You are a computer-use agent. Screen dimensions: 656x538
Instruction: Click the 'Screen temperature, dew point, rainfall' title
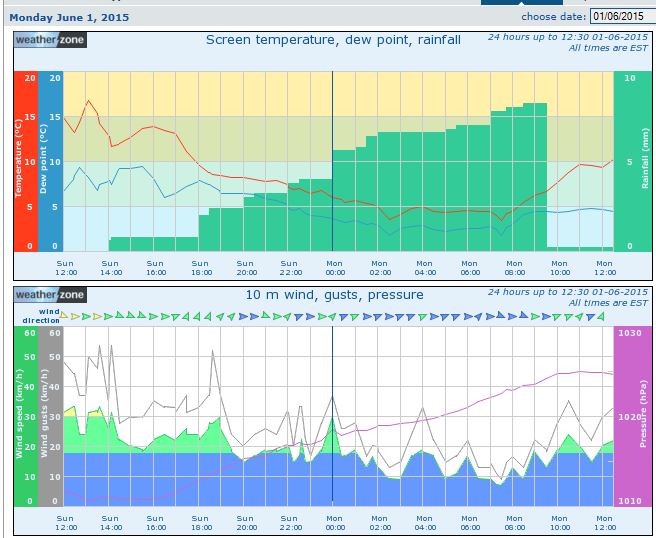coord(333,40)
